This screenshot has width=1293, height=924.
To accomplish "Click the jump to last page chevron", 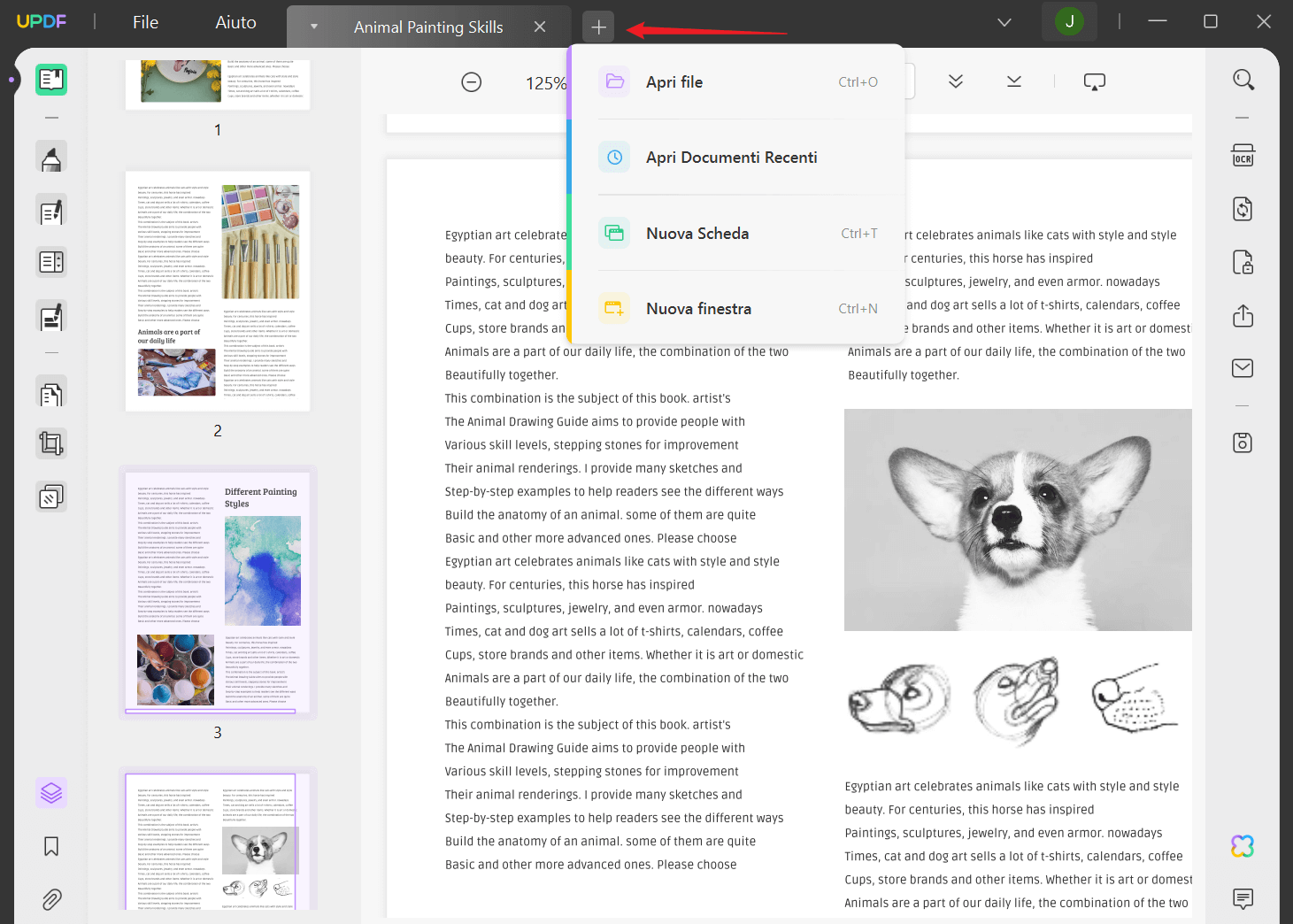I will (x=1014, y=81).
